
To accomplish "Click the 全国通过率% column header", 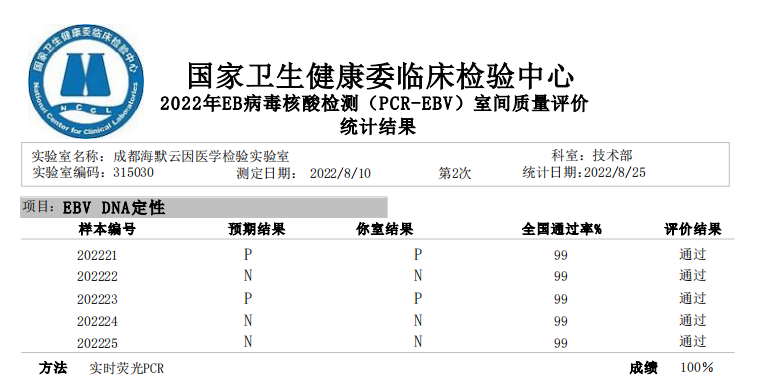I will [562, 229].
